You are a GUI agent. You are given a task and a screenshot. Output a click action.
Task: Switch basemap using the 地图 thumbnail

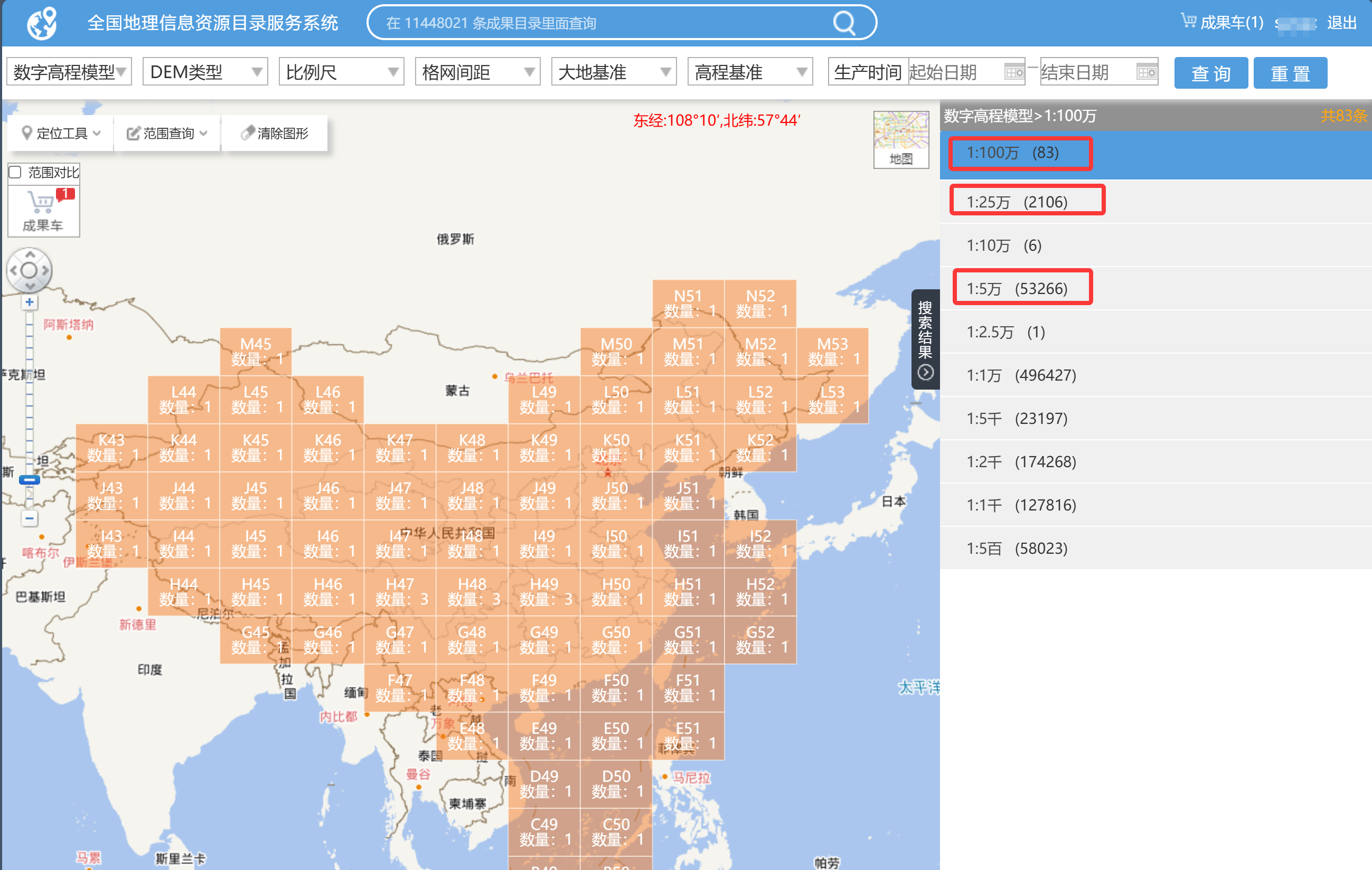[901, 139]
